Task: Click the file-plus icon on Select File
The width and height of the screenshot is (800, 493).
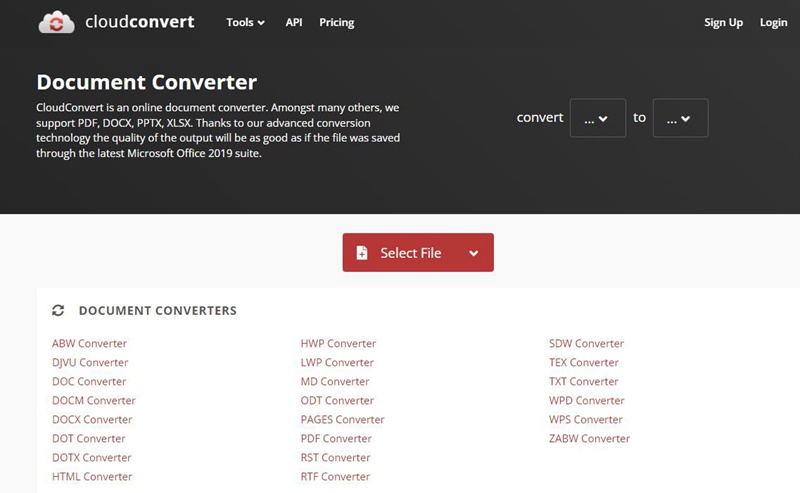Action: point(362,253)
